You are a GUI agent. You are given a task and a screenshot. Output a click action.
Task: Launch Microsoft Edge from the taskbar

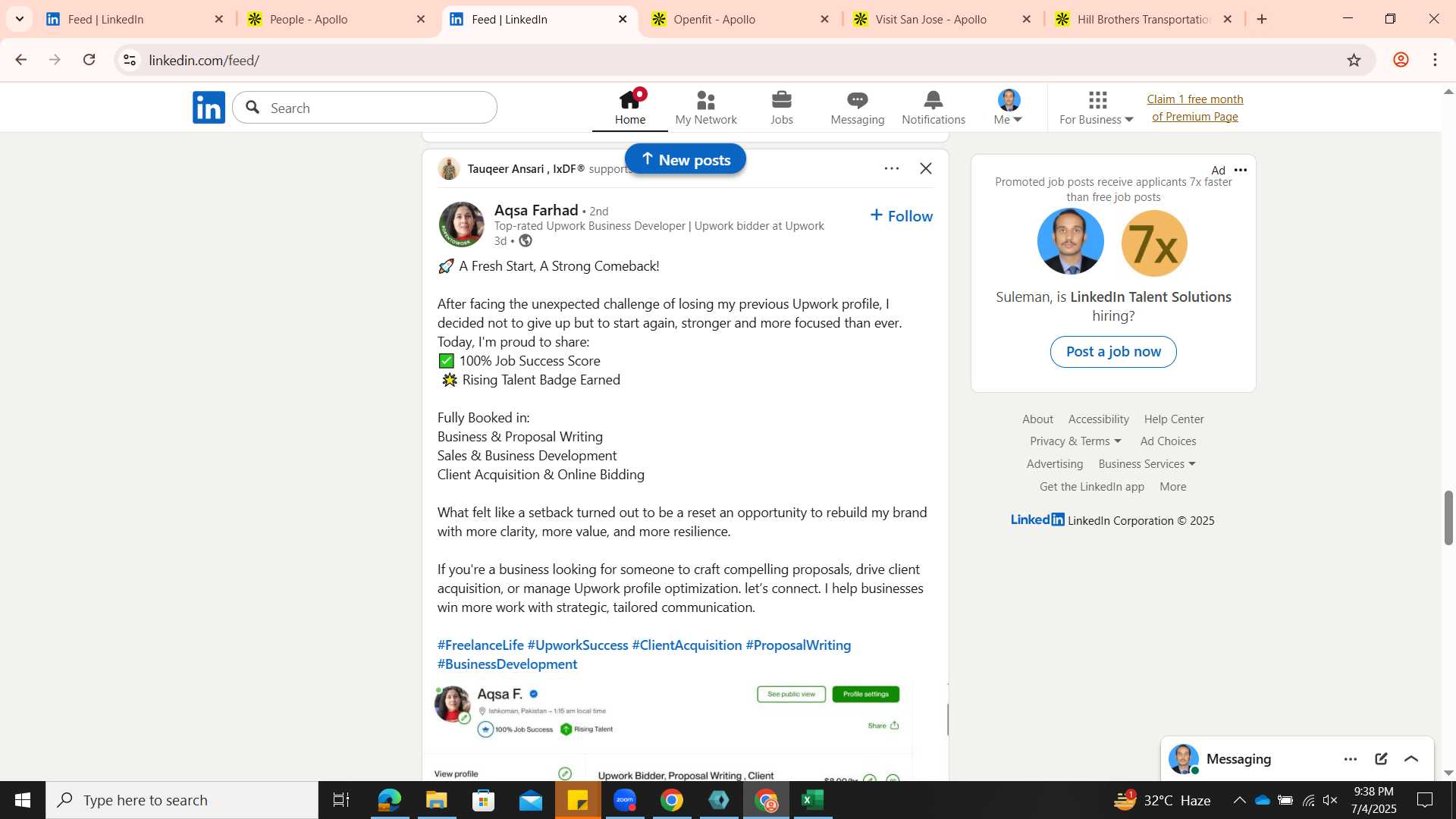point(389,800)
